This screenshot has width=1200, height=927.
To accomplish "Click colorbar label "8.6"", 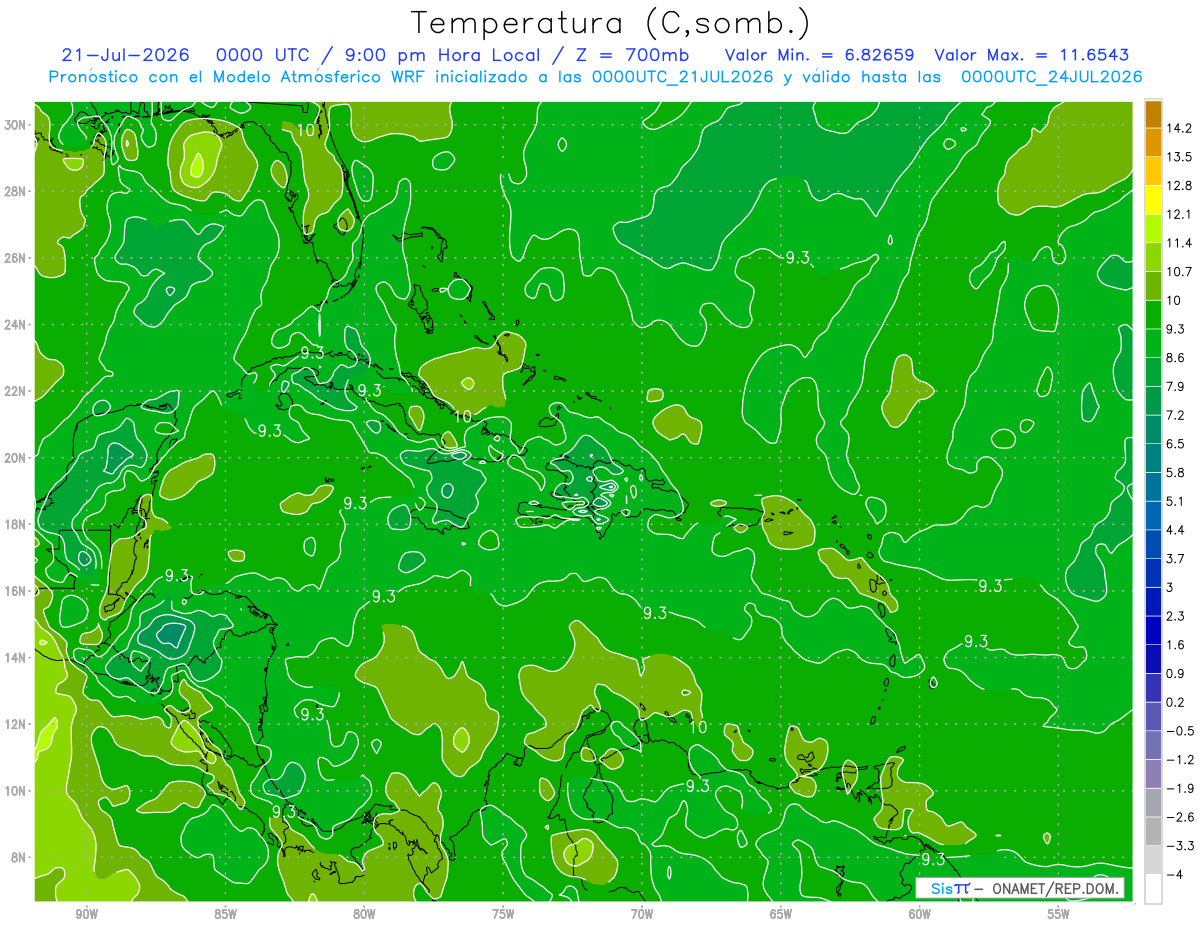I will 1177,358.
